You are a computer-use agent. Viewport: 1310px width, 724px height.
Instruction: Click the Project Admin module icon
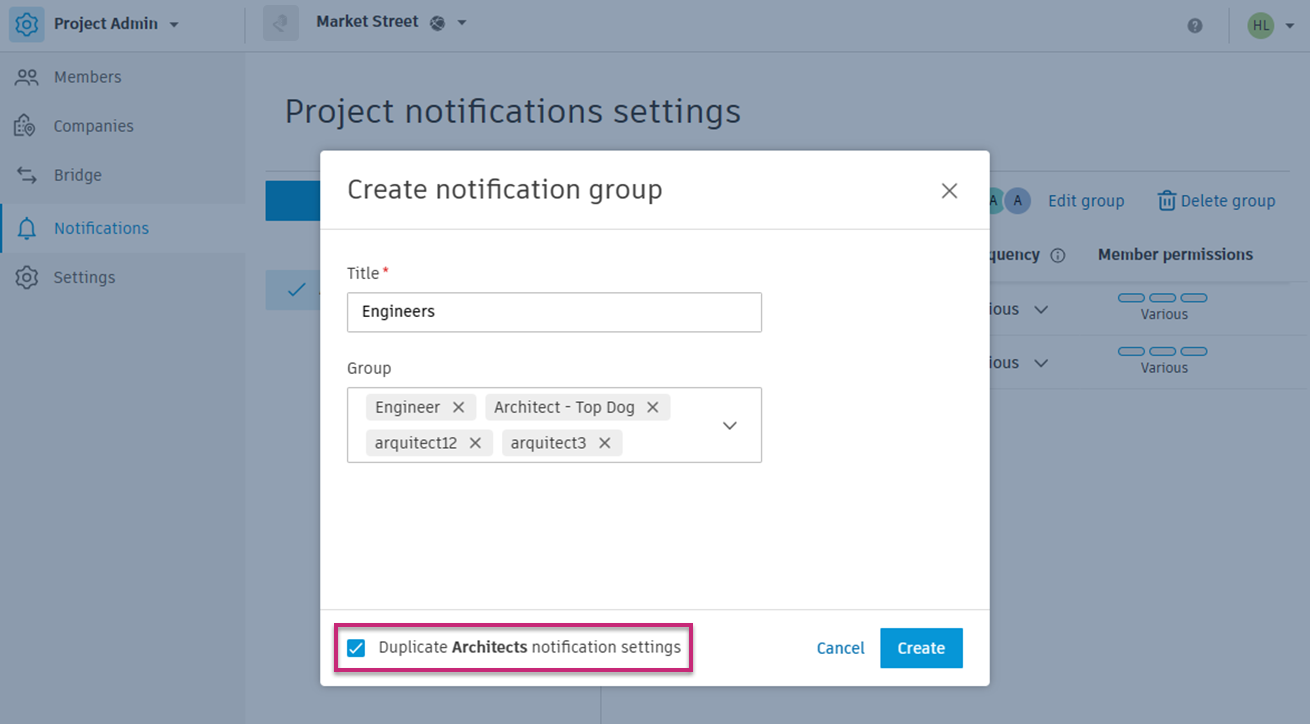click(27, 22)
